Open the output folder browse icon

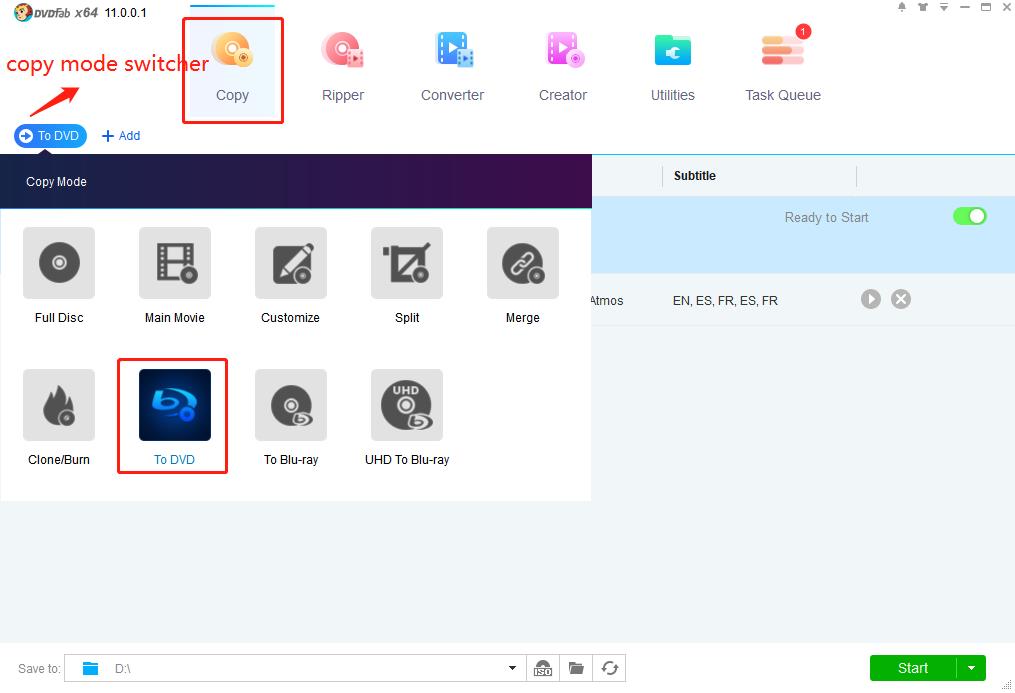pos(576,668)
